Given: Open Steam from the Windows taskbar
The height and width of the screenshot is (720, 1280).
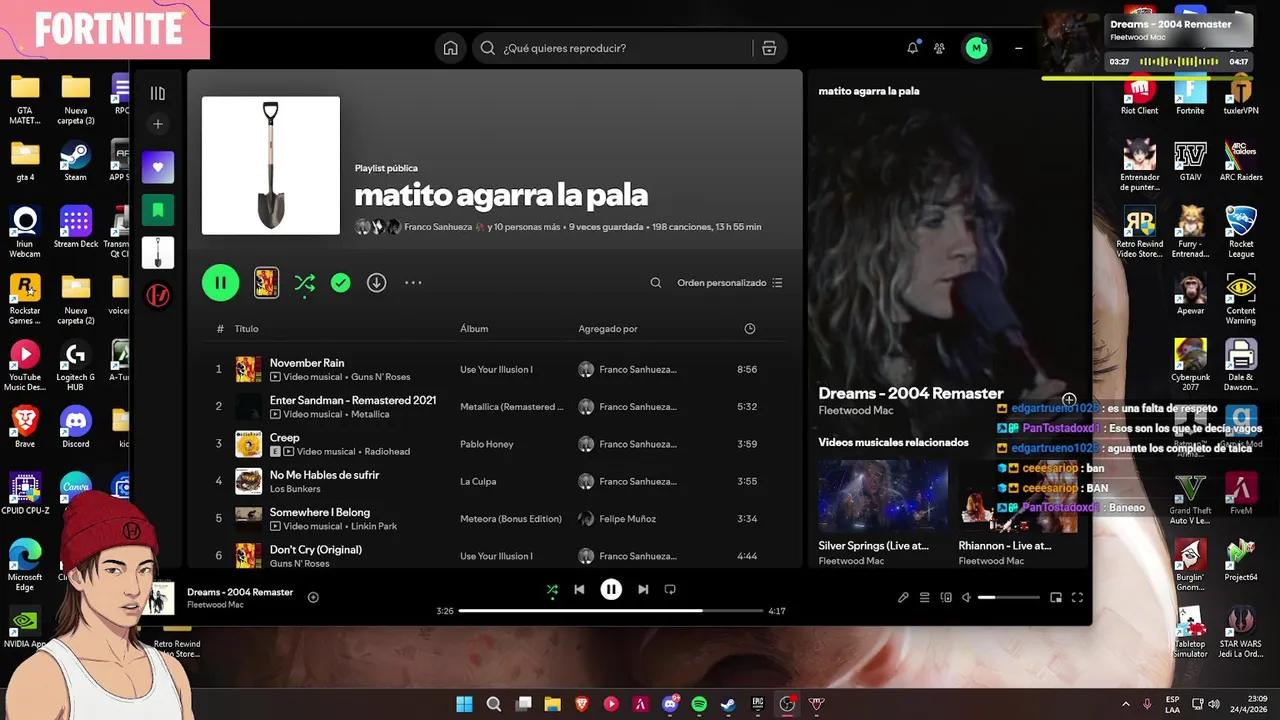Looking at the screenshot, I should click(x=728, y=704).
